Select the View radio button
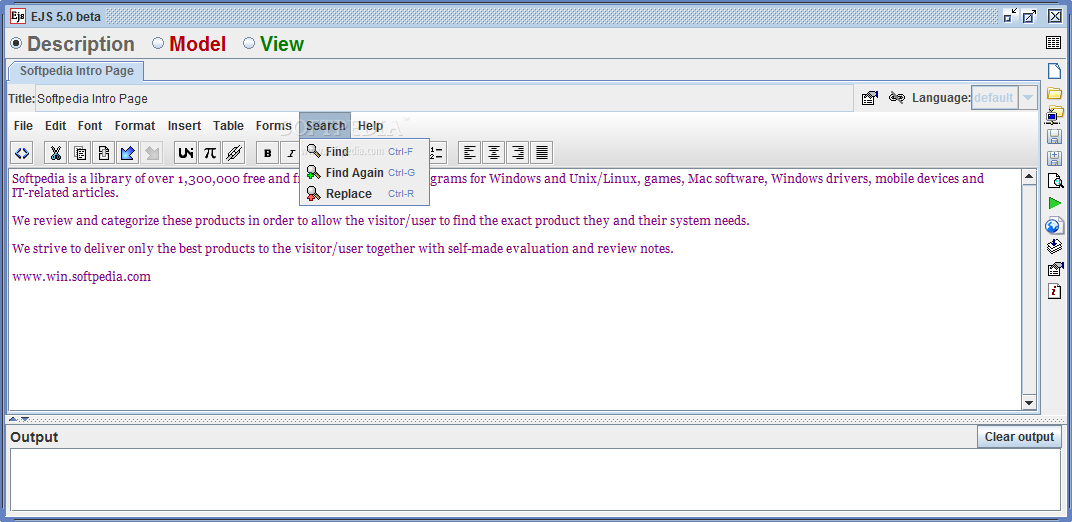Image resolution: width=1072 pixels, height=522 pixels. coord(249,44)
